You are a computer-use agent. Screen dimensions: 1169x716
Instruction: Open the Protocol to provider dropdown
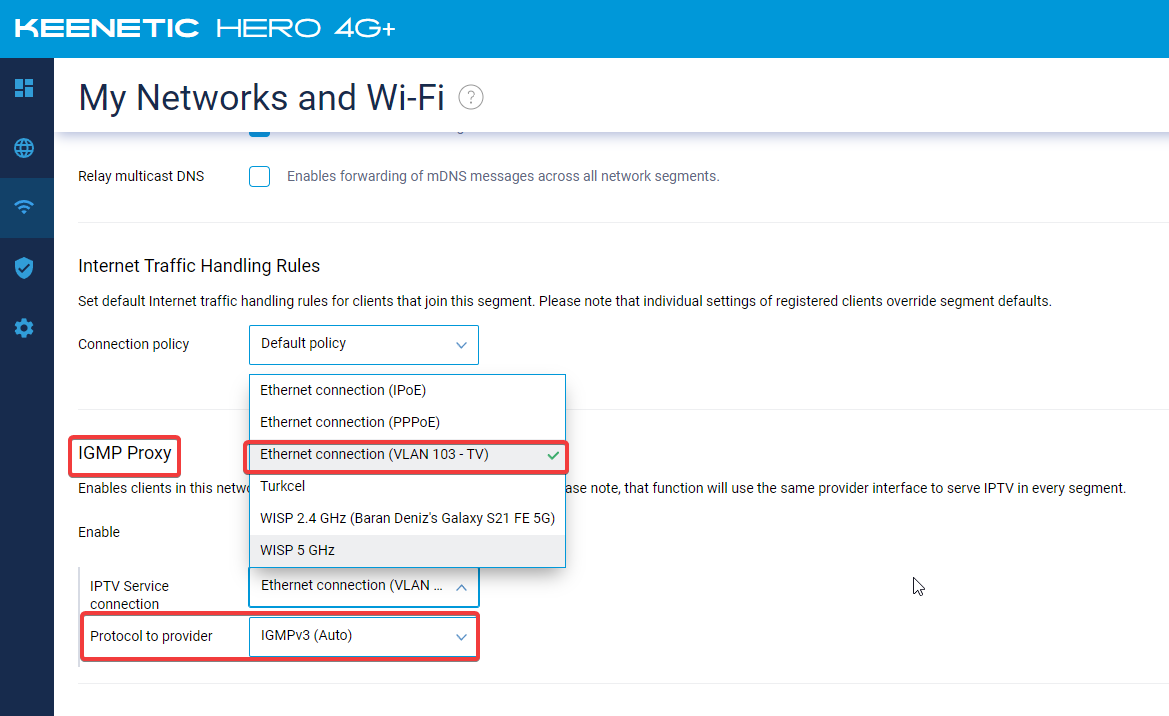click(x=364, y=636)
